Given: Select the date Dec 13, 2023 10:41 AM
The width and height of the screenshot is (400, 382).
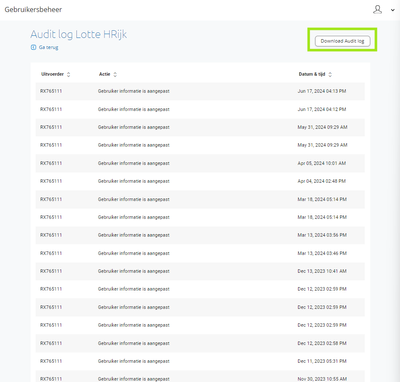Looking at the screenshot, I should [x=322, y=271].
